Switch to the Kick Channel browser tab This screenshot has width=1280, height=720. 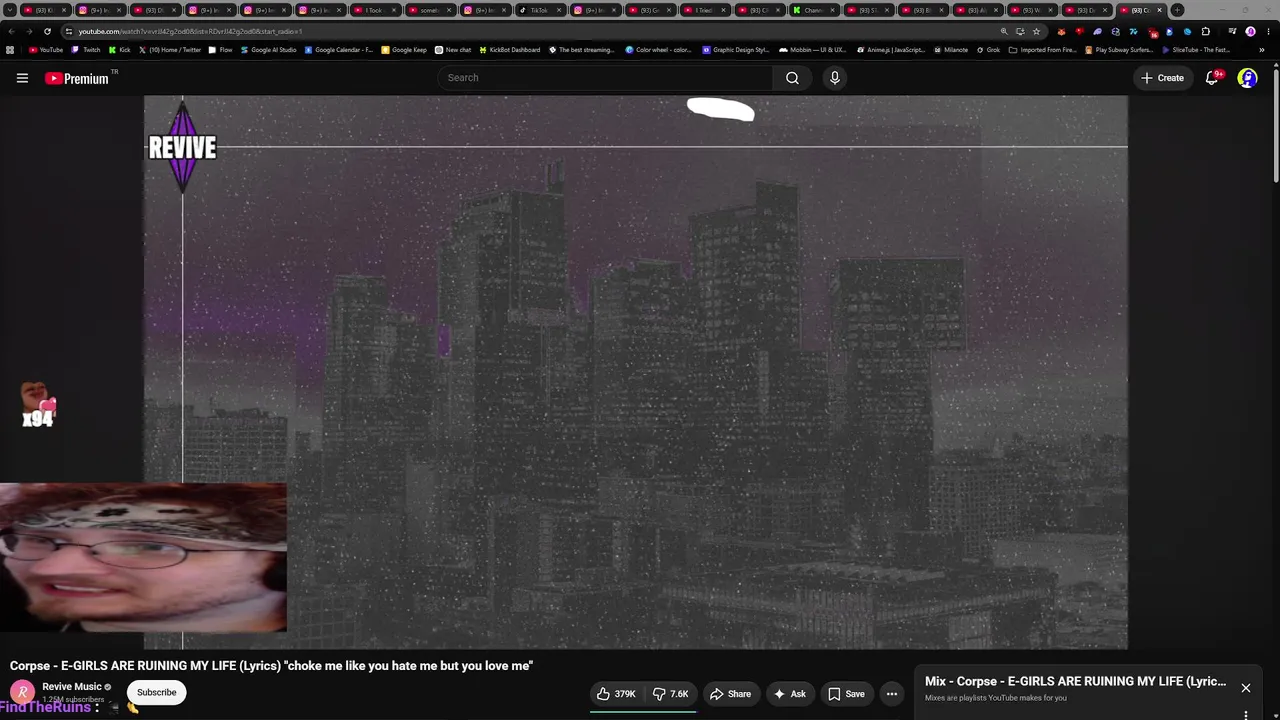pyautogui.click(x=812, y=10)
